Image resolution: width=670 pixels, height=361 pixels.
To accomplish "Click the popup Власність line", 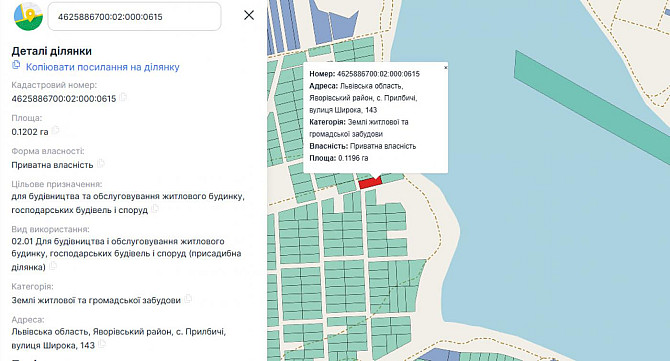I will tap(362, 146).
